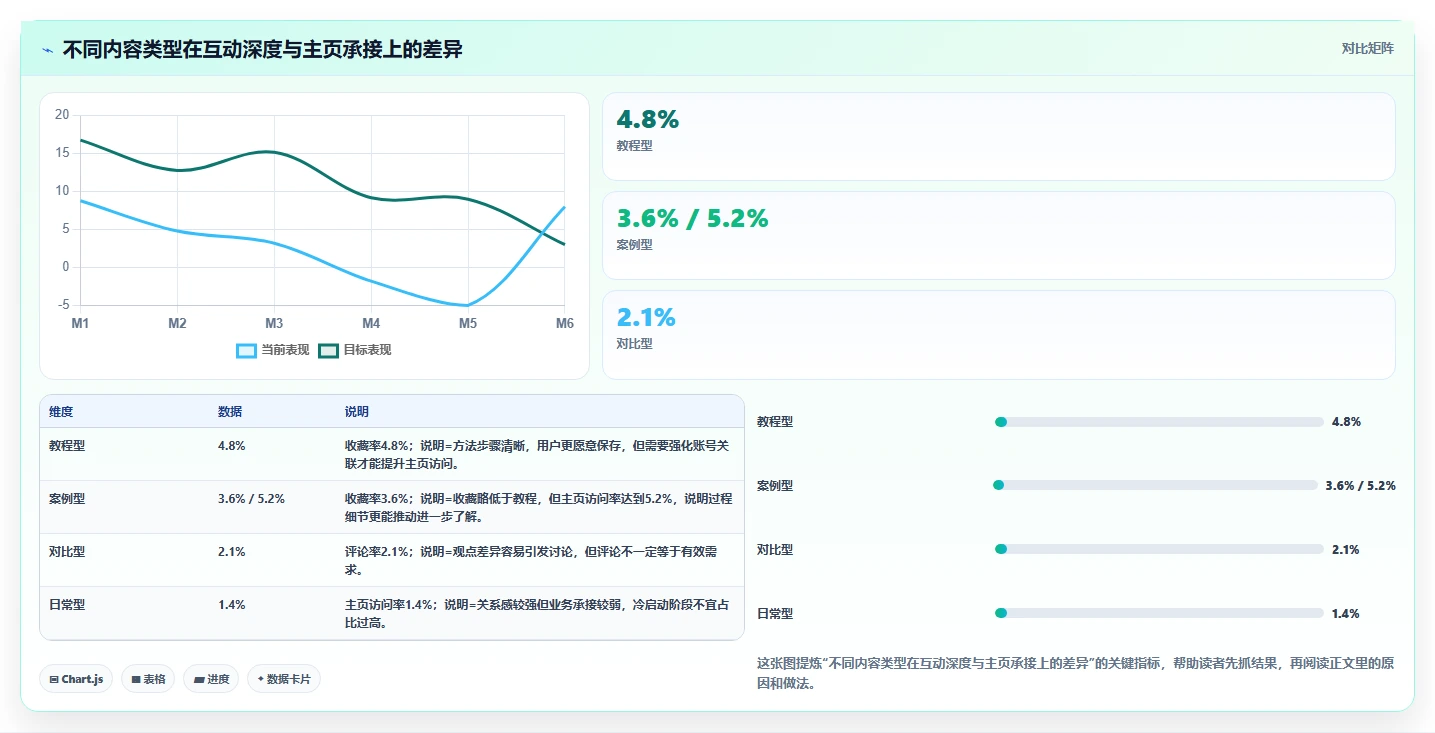Click the M1 axis label on chart
Viewport: 1435px width, 733px height.
pyautogui.click(x=80, y=324)
